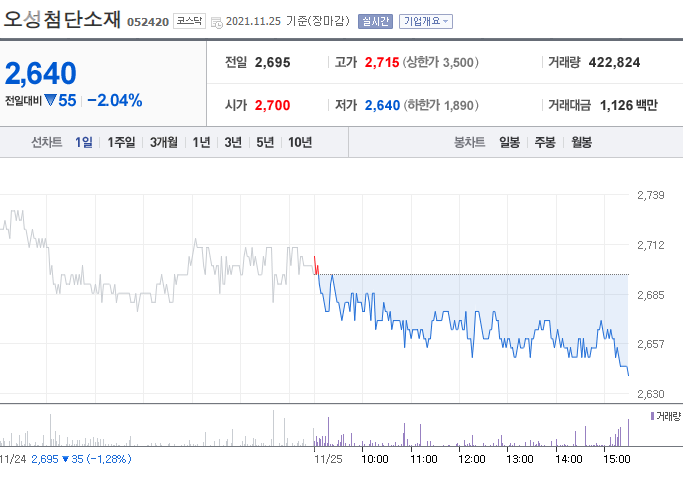Click the -2.04% change rate

tap(115, 100)
